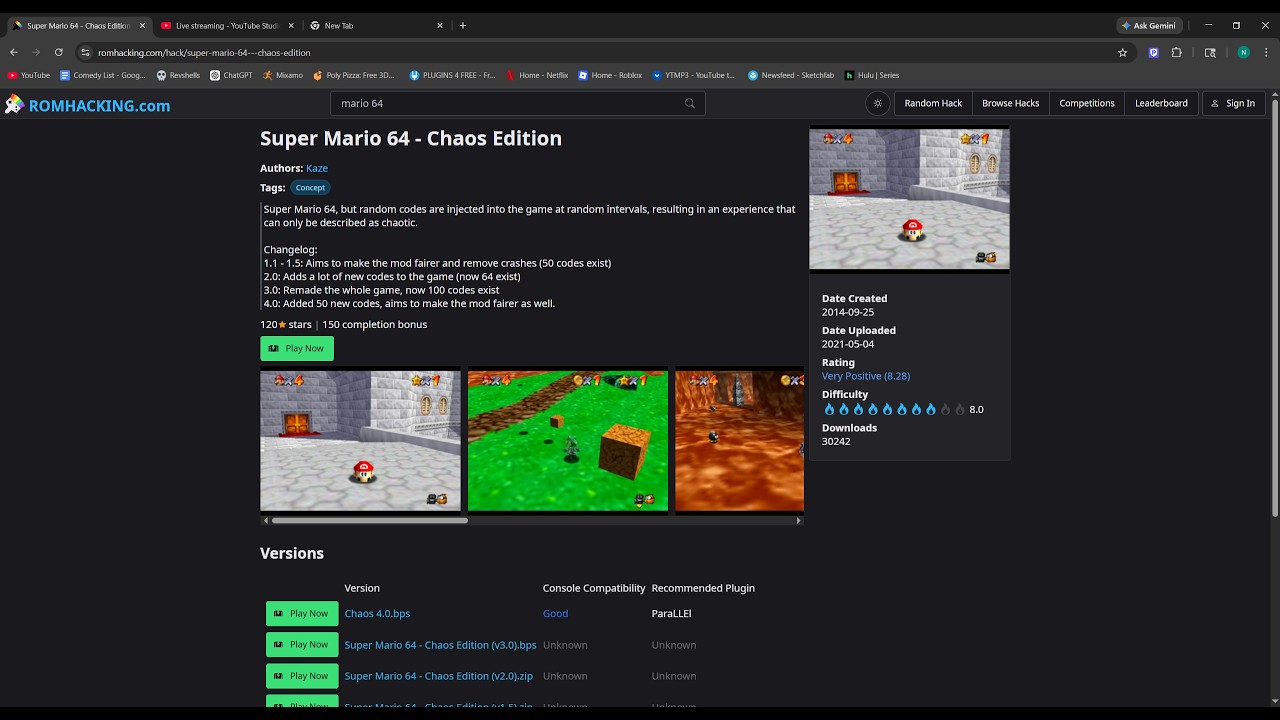Click the browser address bar URL

click(x=204, y=52)
